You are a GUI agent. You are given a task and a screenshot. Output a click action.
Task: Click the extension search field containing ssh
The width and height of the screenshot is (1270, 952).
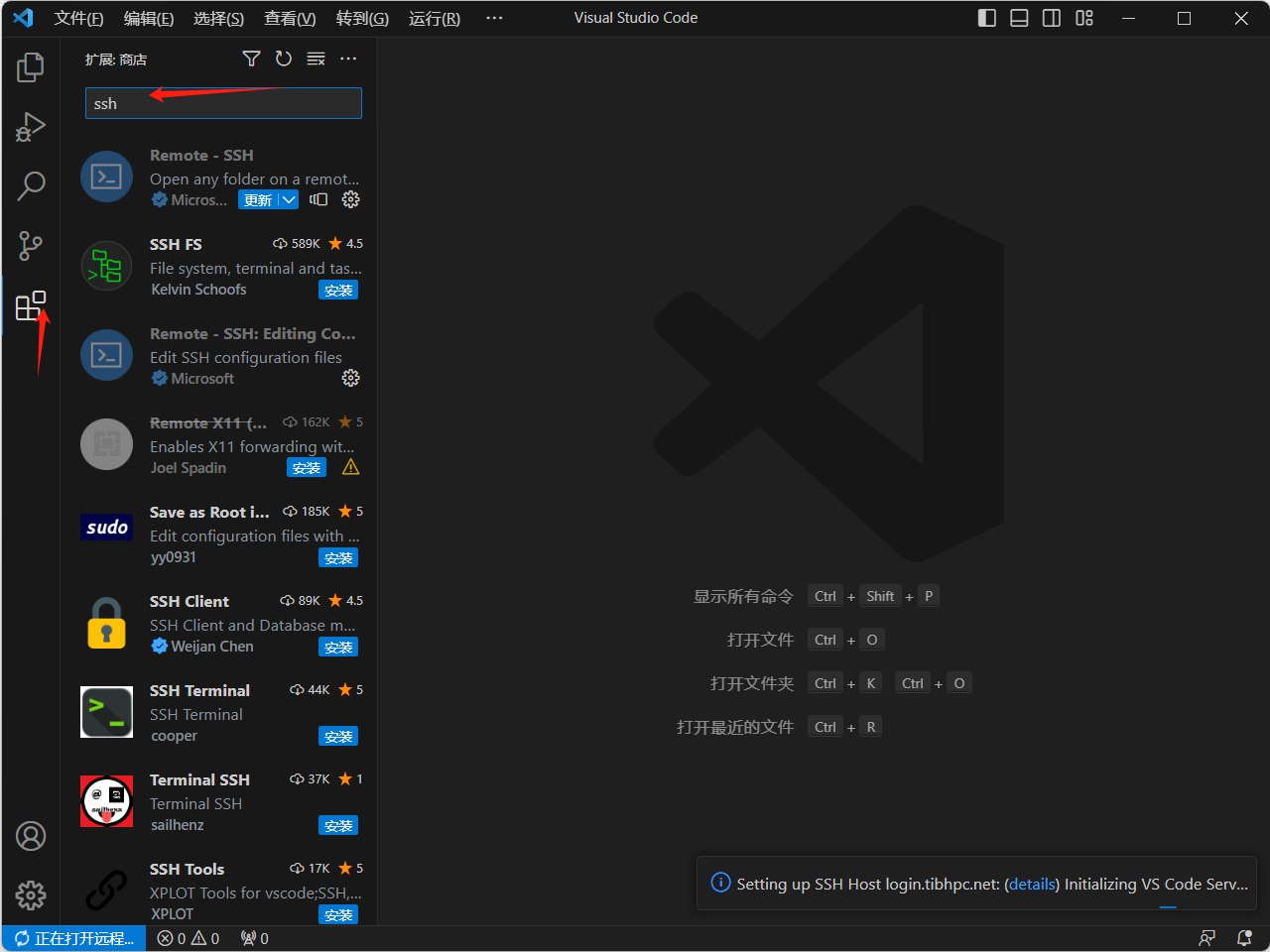point(223,103)
